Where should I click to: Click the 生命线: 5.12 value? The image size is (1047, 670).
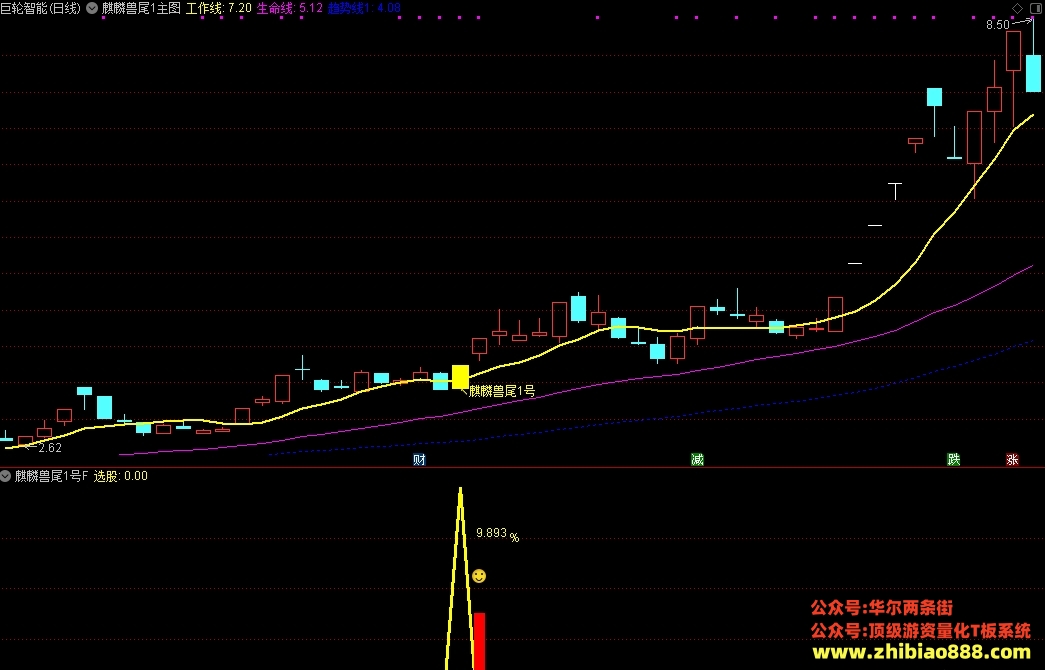point(290,8)
